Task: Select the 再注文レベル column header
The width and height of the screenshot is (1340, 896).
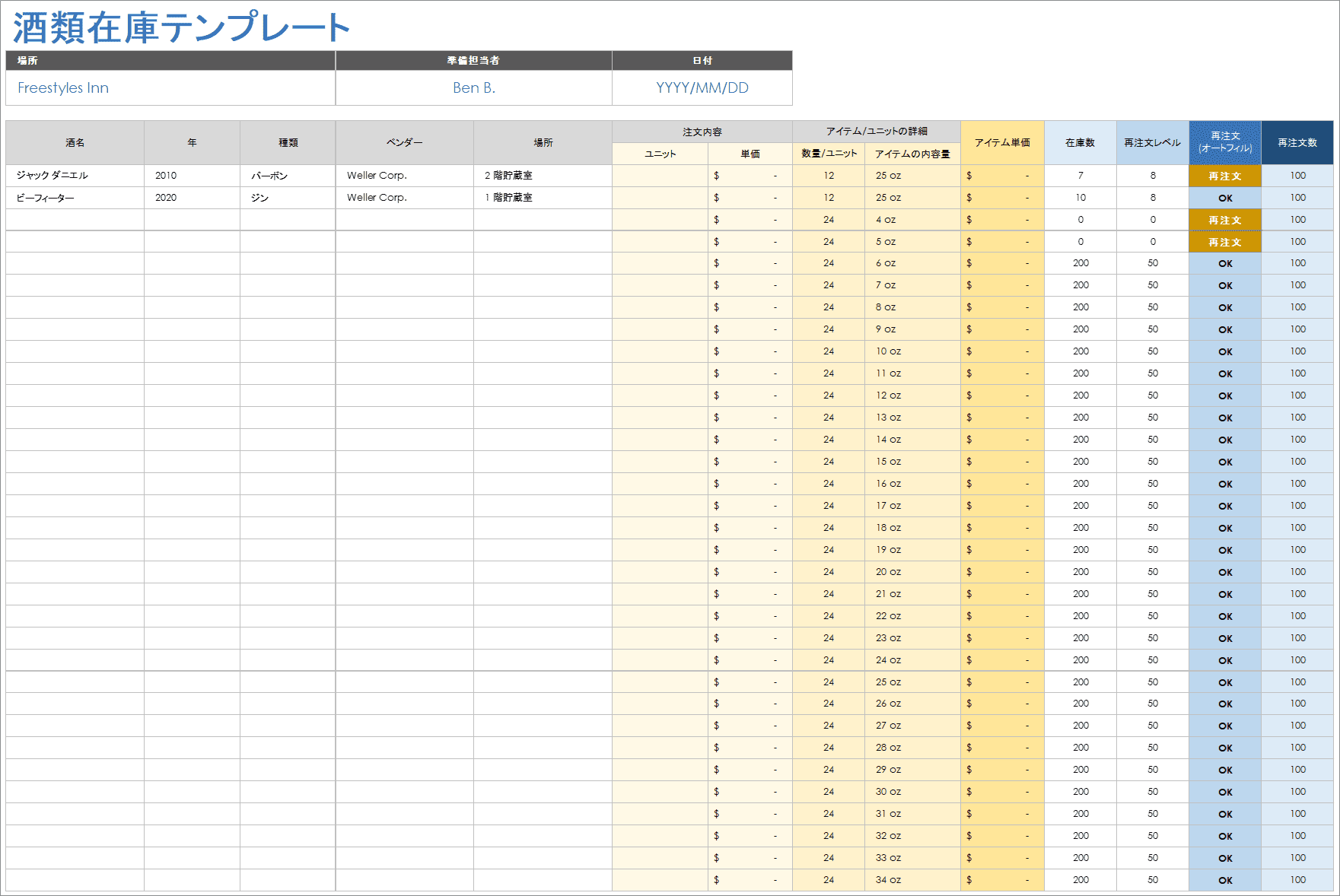Action: 1153,143
